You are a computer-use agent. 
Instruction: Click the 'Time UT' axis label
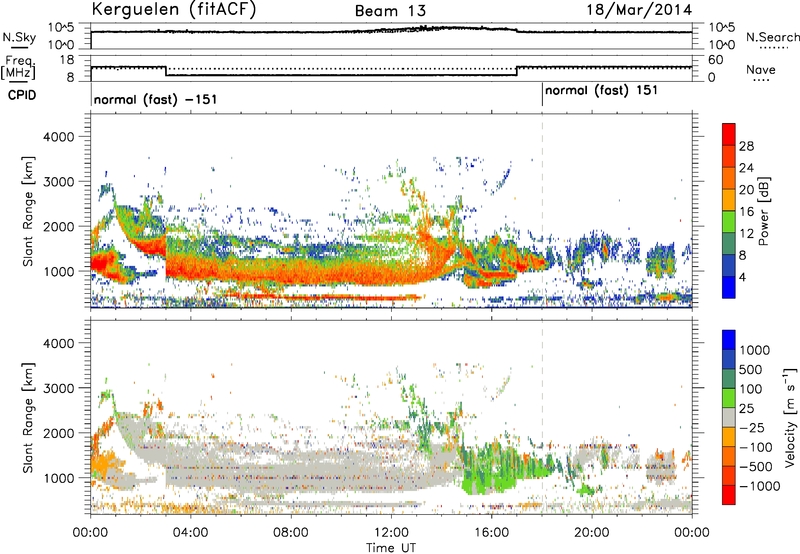(391, 548)
